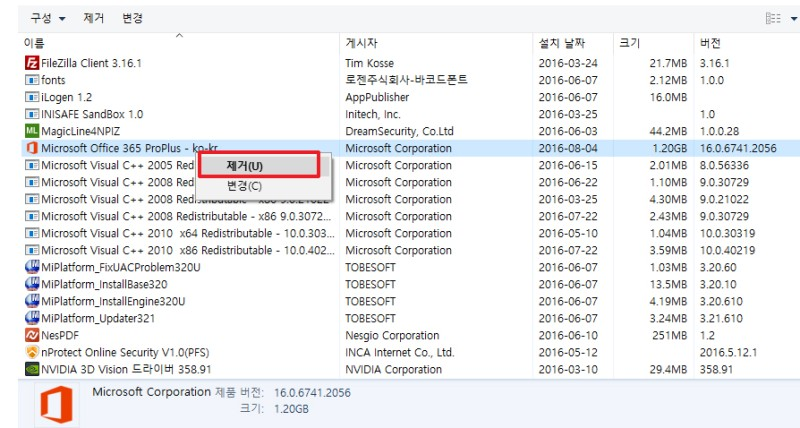Click the 변경 toolbar button
Image resolution: width=800 pixels, height=428 pixels.
pos(133,18)
